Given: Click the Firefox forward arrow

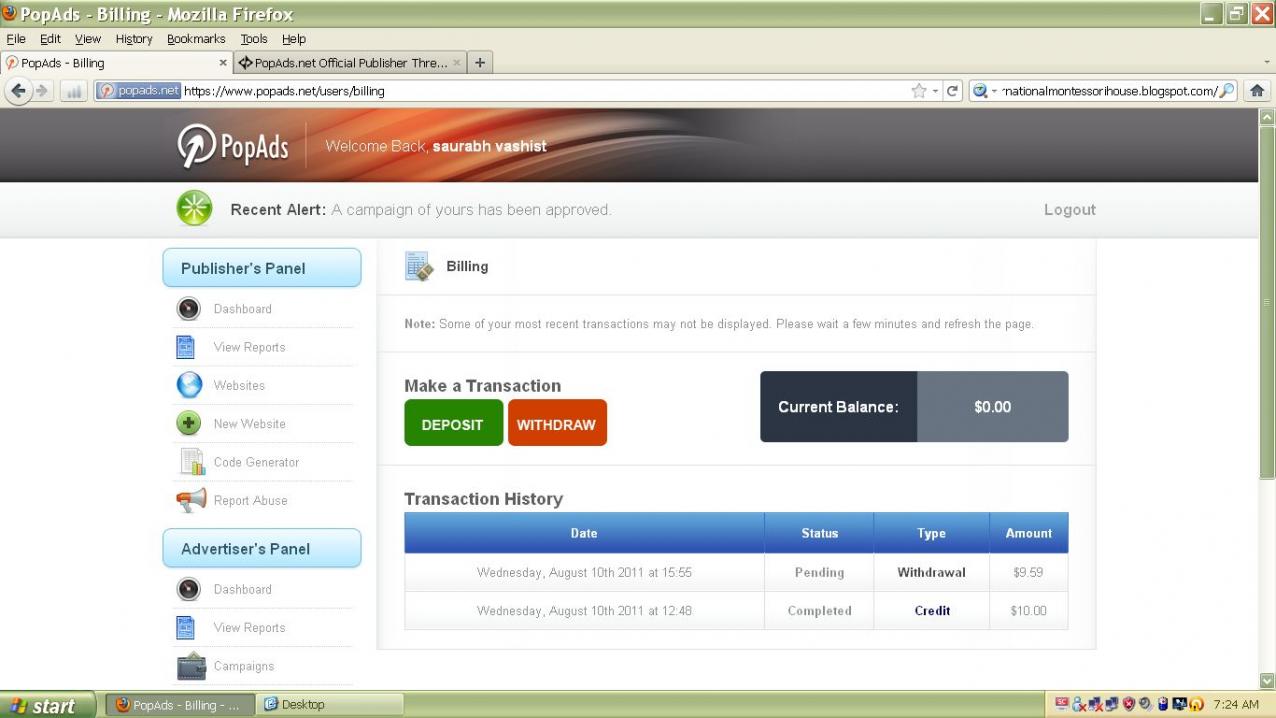Looking at the screenshot, I should tap(43, 90).
